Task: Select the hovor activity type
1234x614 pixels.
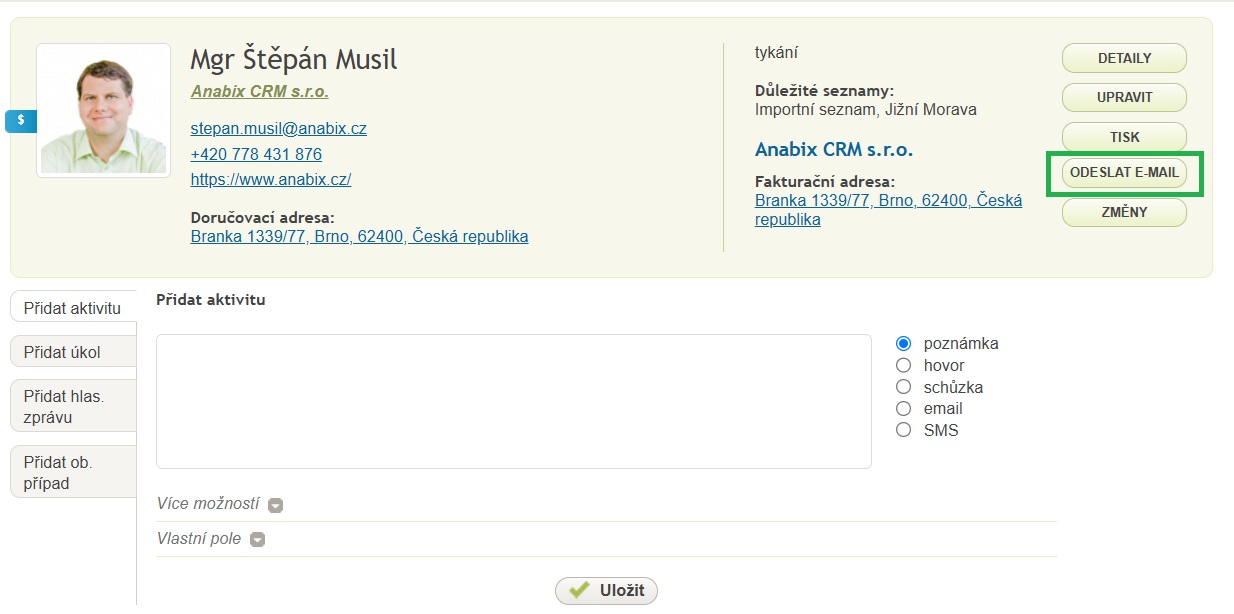Action: (904, 365)
